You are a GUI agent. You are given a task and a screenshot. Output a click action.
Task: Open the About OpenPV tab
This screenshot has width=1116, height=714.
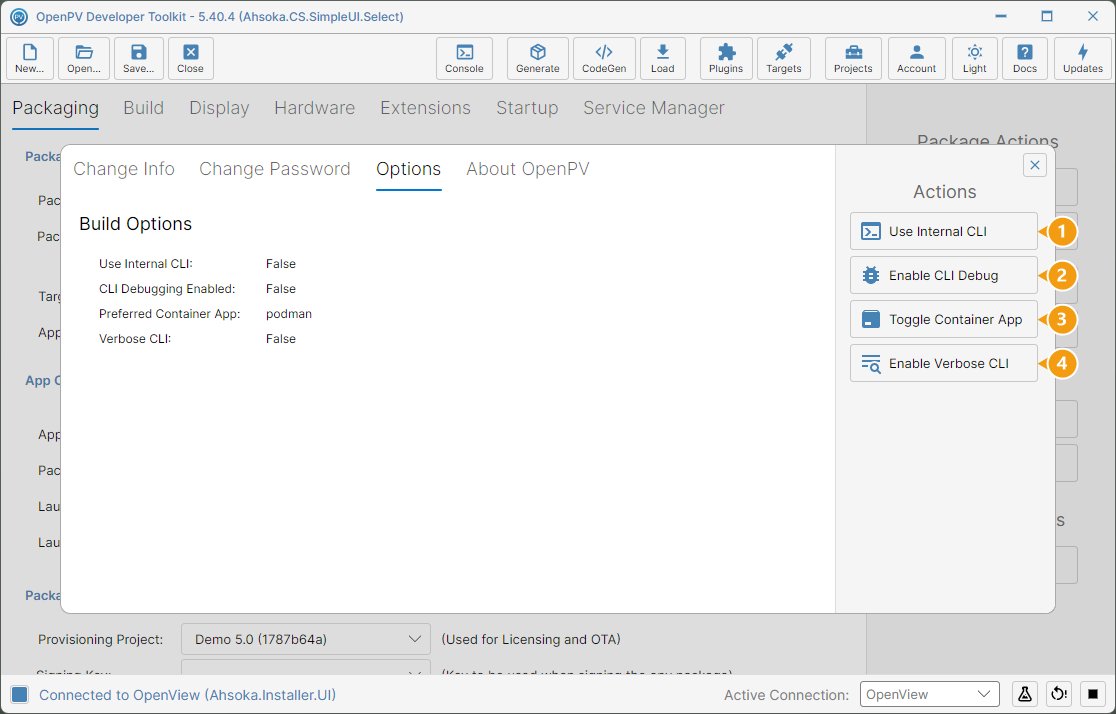point(527,169)
